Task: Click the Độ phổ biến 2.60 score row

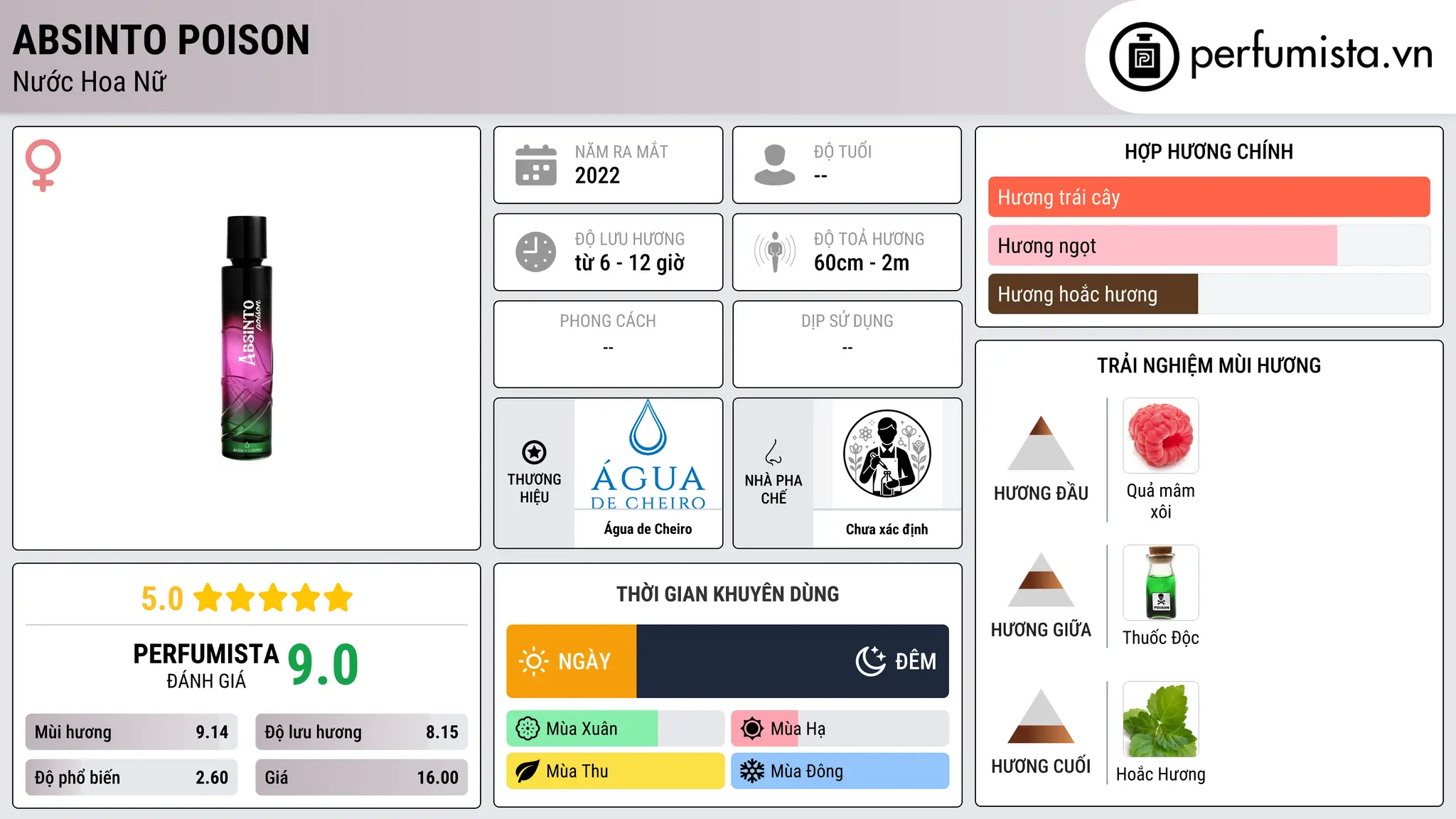Action: point(132,778)
